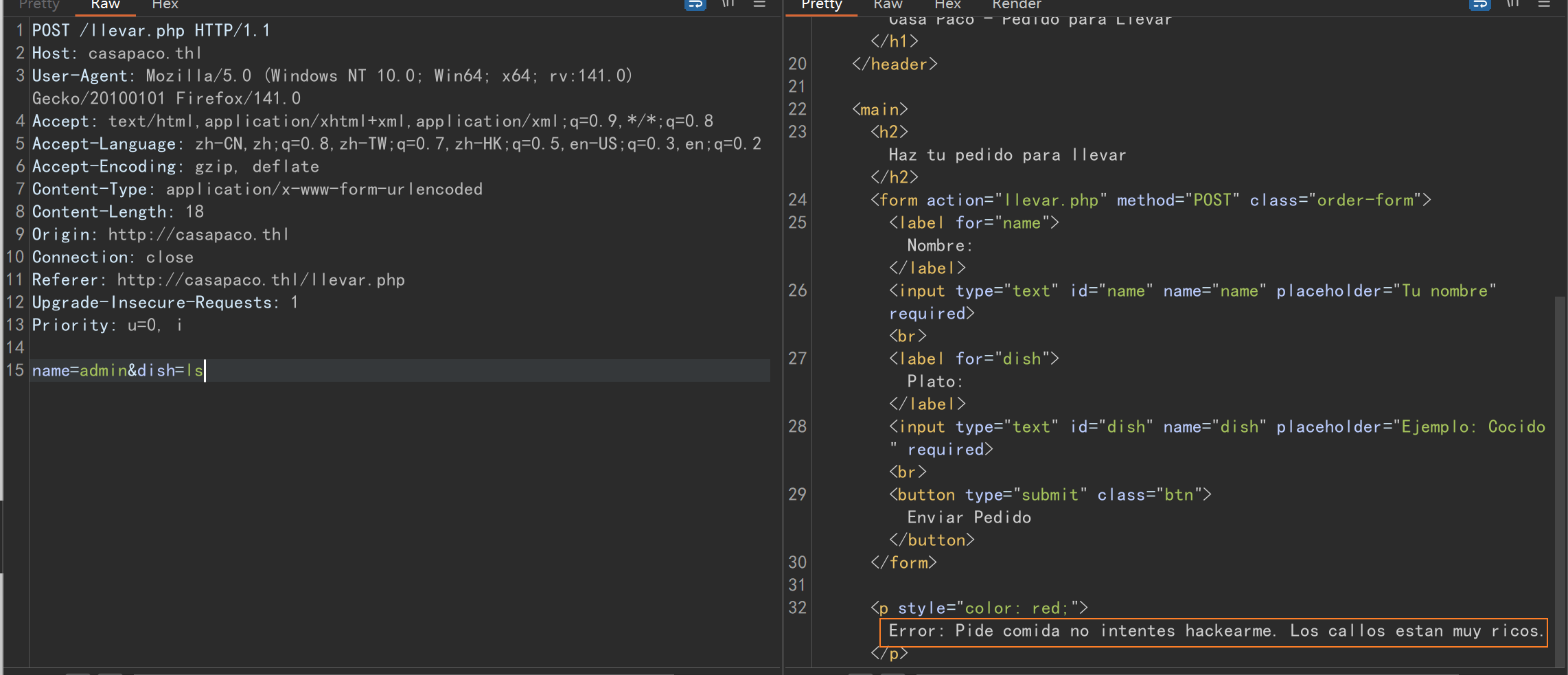Viewport: 1568px width, 675px height.
Task: Click the User-Agent header line
Action: click(x=332, y=76)
